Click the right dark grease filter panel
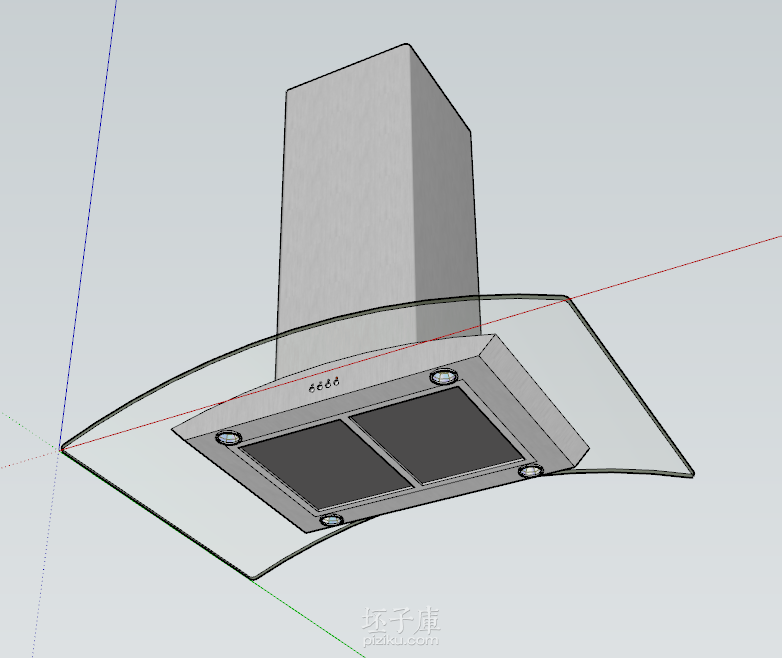Image resolution: width=782 pixels, height=658 pixels. [439, 433]
